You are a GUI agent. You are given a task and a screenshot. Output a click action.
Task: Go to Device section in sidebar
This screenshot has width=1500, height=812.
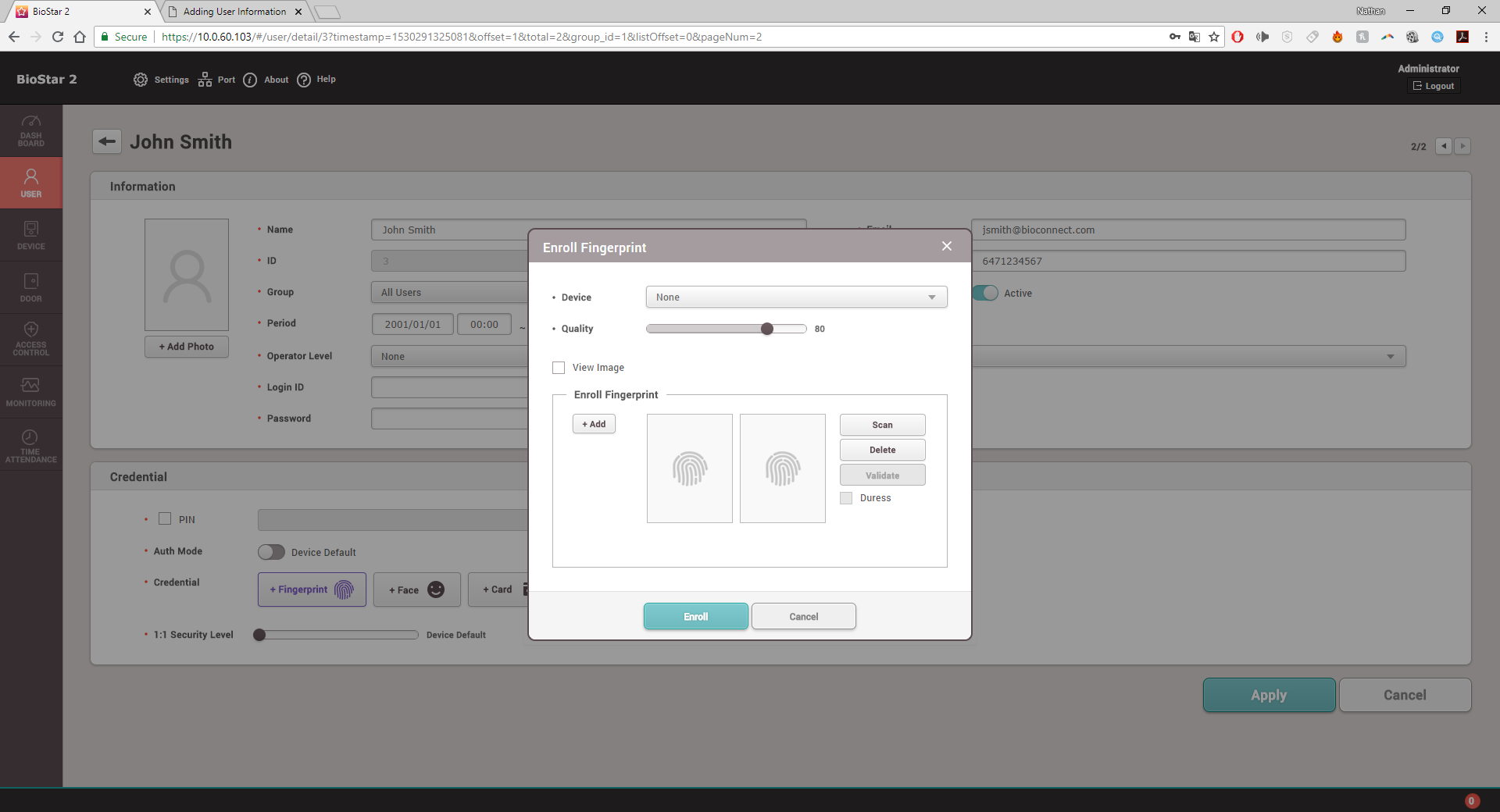pyautogui.click(x=31, y=235)
